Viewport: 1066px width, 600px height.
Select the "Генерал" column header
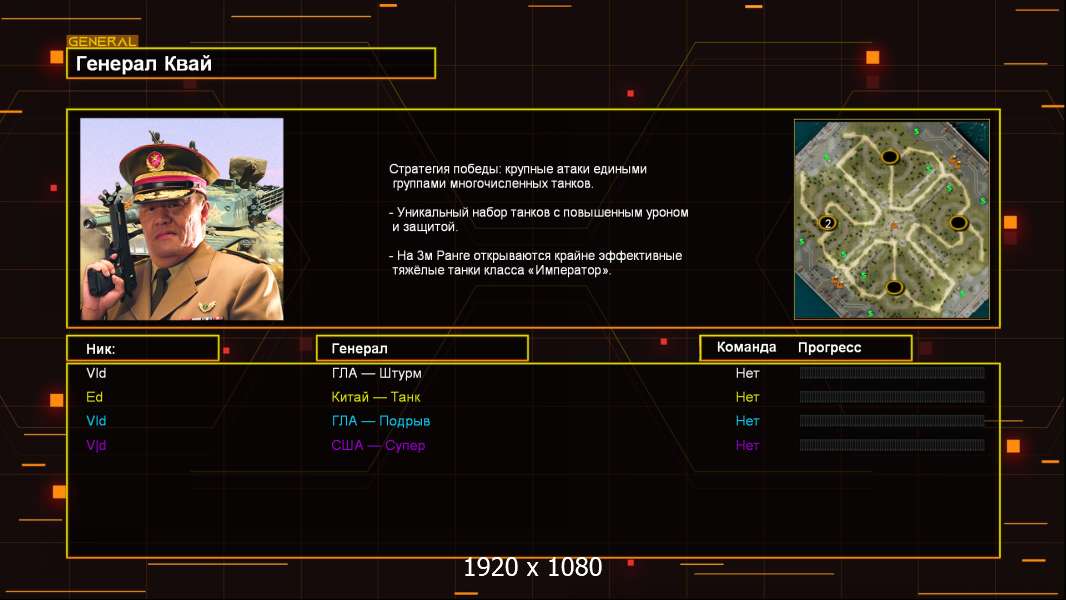point(422,348)
